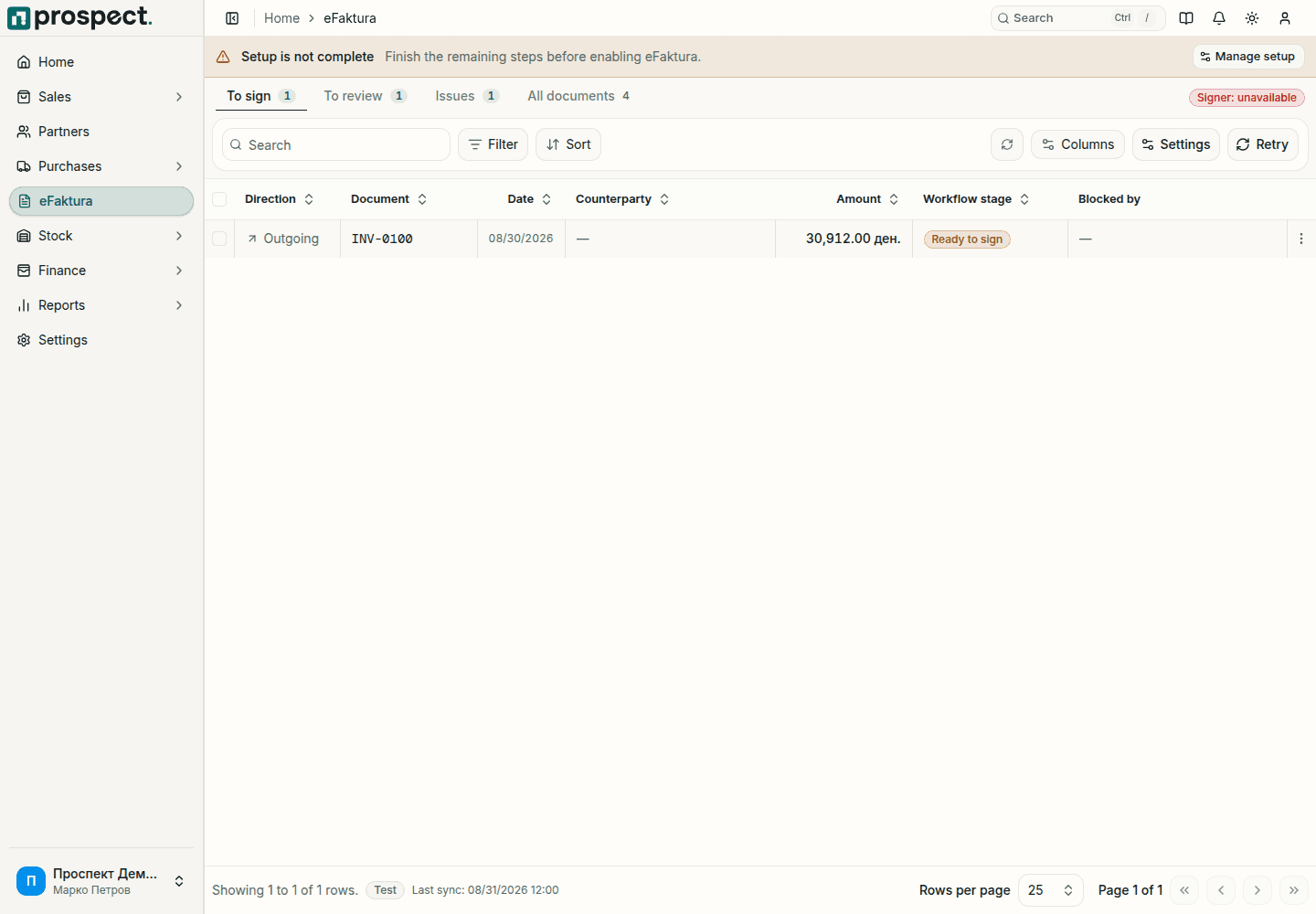Click the Manage setup button
Screen dimensions: 1316x914
(1248, 57)
